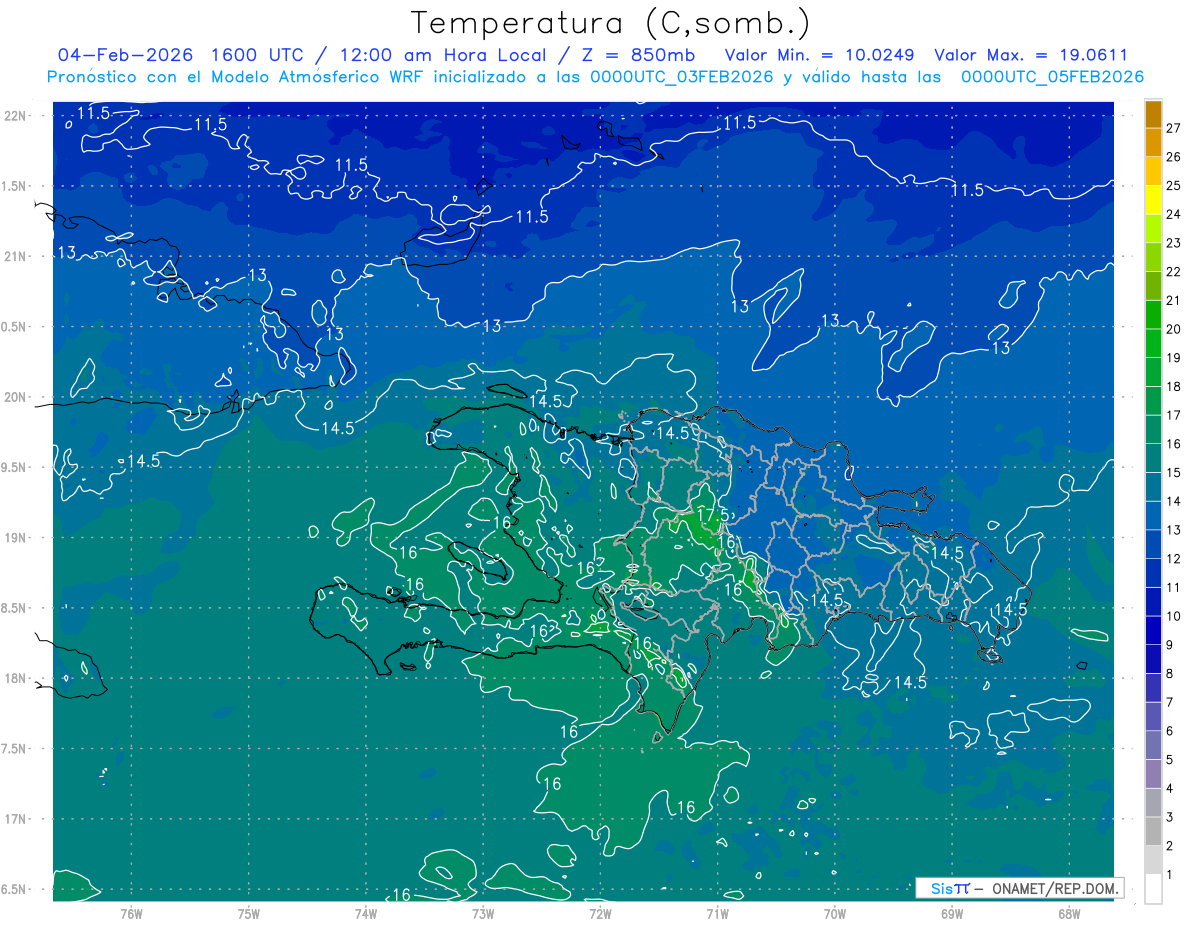The width and height of the screenshot is (1200, 927).
Task: Pick the amber swatch between 25 and 26
Action: click(x=1153, y=171)
